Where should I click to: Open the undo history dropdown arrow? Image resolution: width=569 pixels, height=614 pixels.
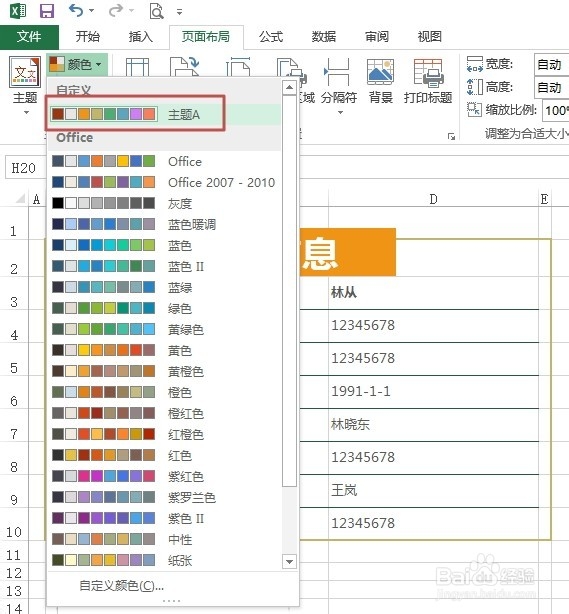pos(92,11)
